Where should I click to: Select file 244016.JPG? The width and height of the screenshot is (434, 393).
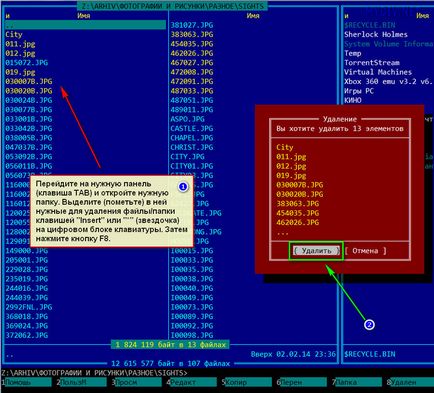click(x=26, y=288)
